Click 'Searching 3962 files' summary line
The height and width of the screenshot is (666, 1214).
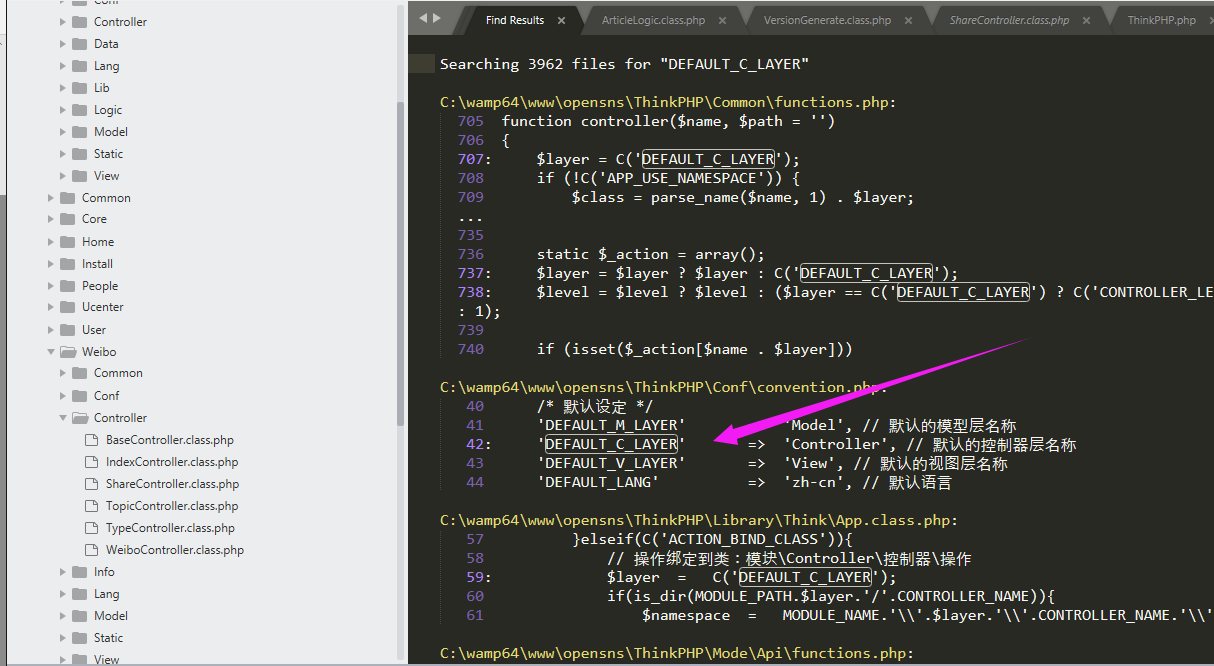(x=624, y=64)
